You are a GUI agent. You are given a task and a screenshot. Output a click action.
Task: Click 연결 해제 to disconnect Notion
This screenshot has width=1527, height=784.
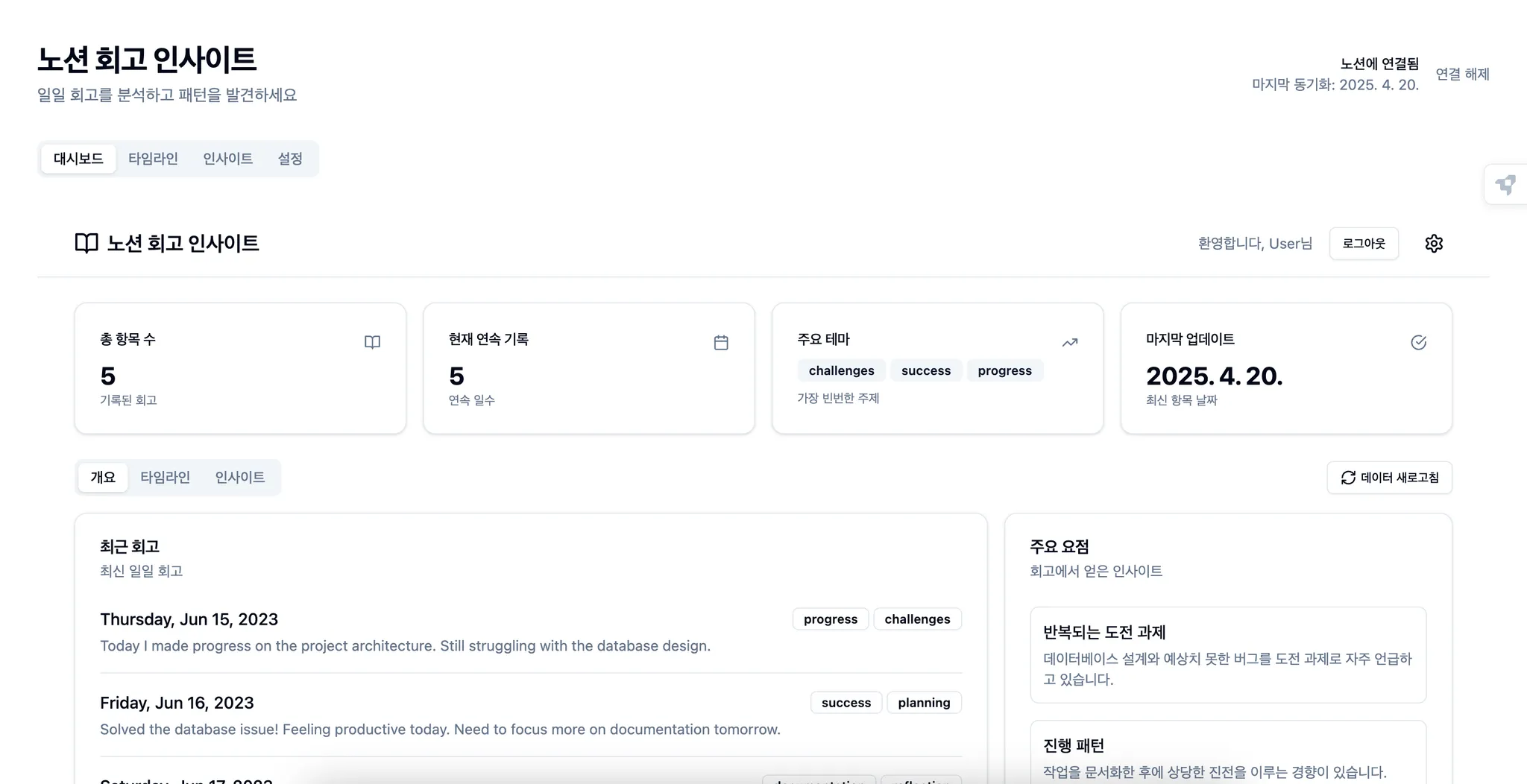pos(1462,74)
